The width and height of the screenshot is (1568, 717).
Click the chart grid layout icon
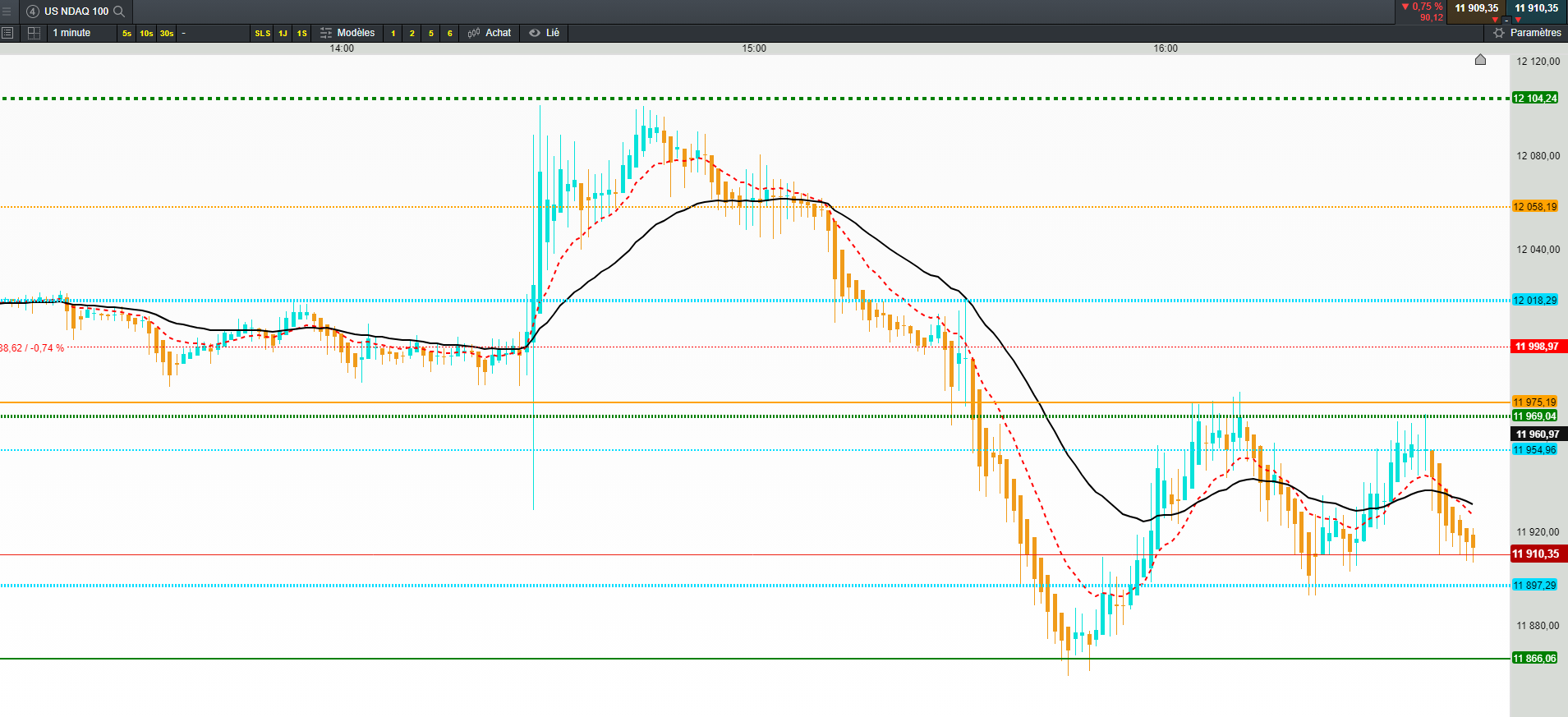[x=34, y=33]
